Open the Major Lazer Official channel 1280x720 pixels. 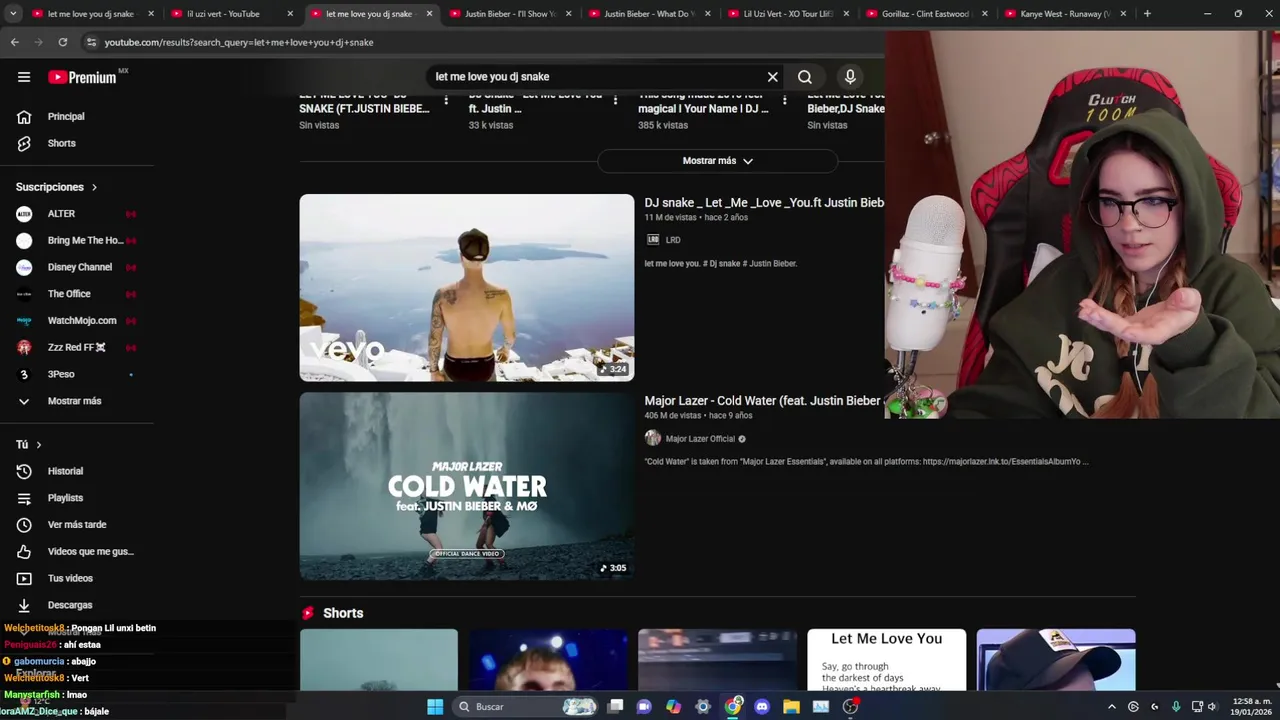700,439
